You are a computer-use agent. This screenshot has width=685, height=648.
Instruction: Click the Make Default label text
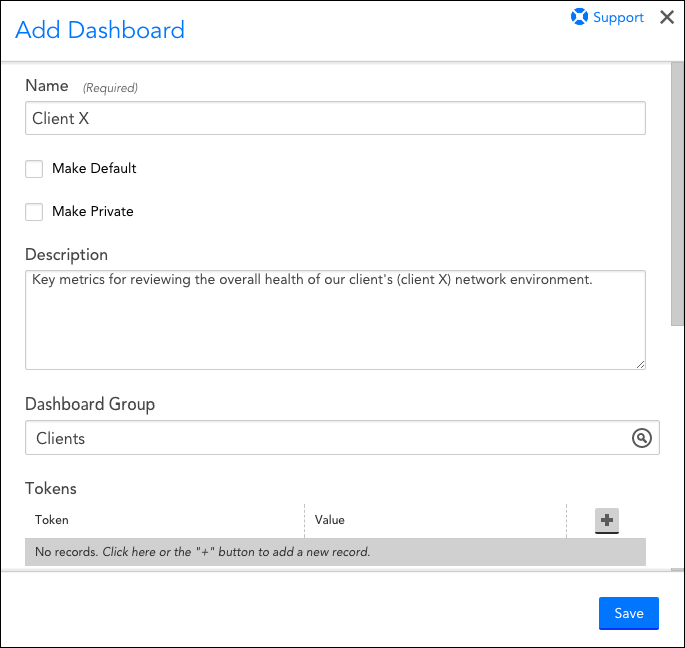(94, 168)
